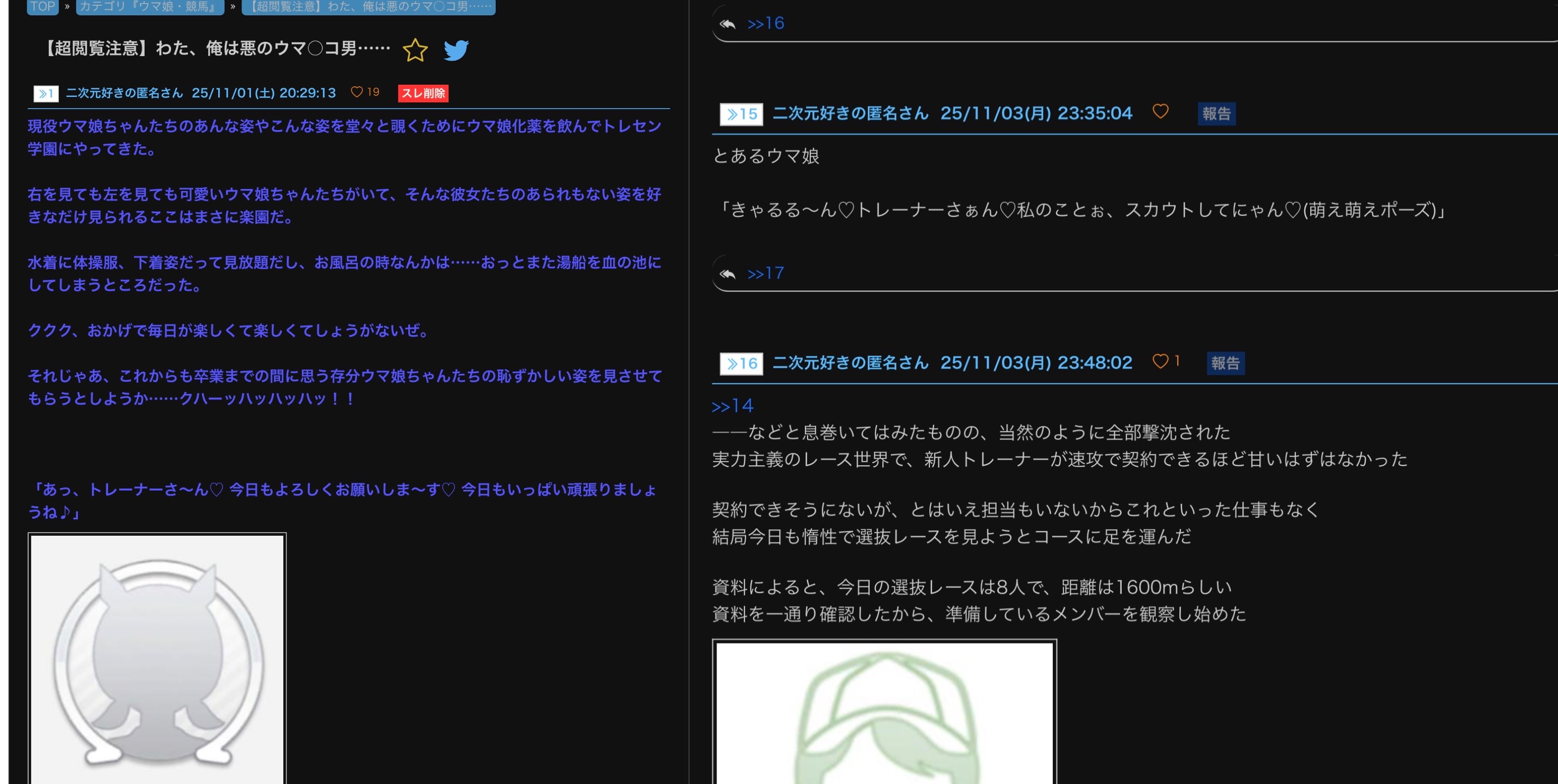Viewport: 1558px width, 784px height.
Task: Click the favorite star icon beside thread title
Action: click(x=415, y=50)
